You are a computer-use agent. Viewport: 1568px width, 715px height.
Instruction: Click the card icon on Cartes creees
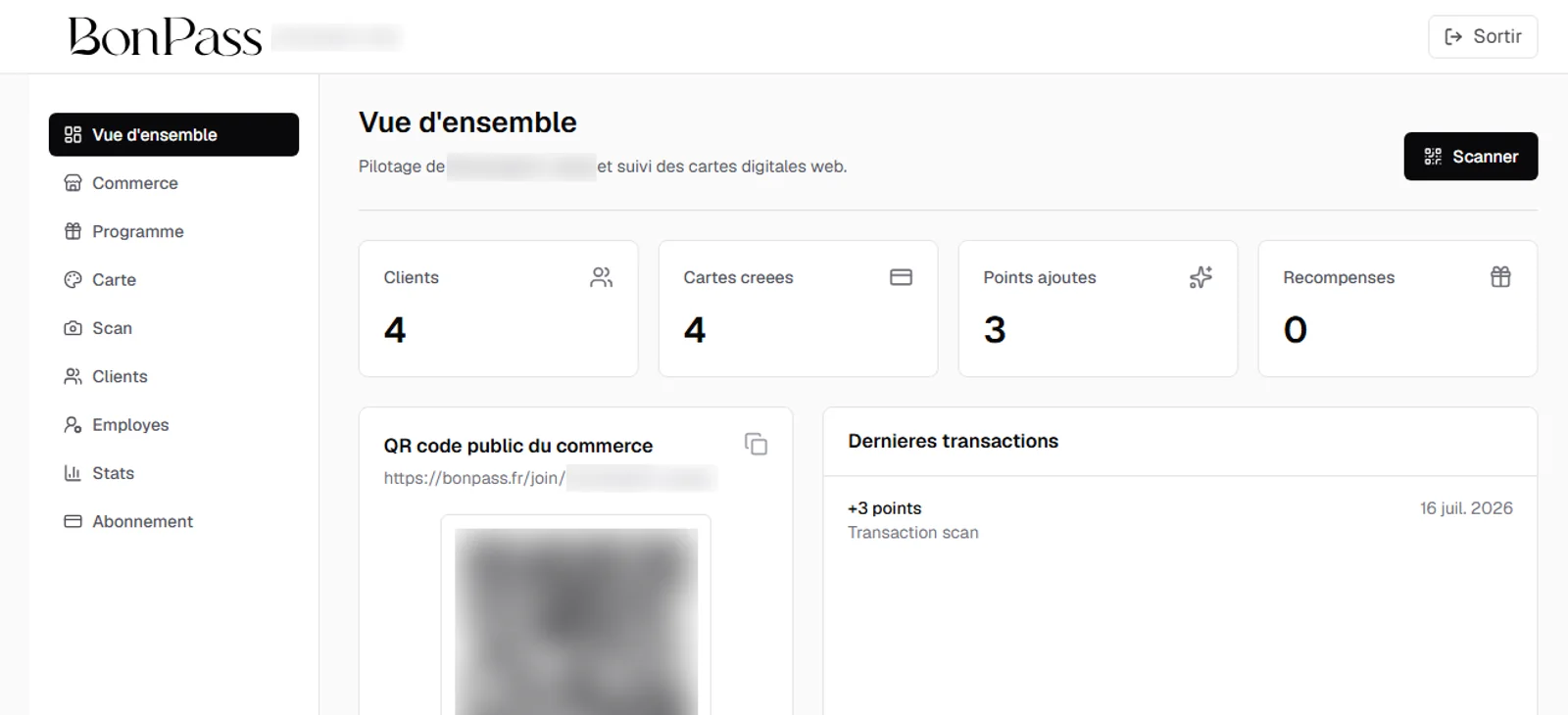coord(902,278)
